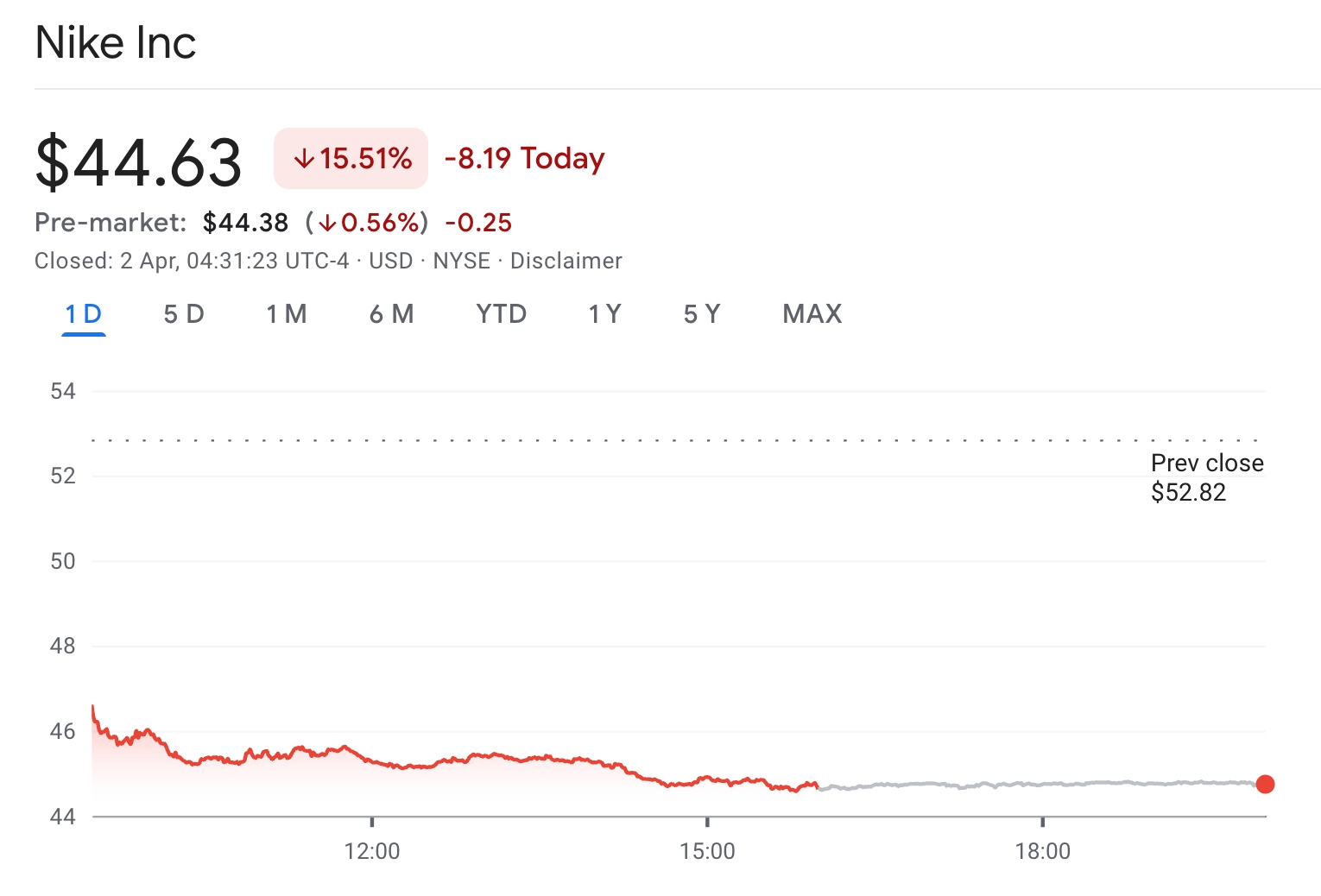View the 5 Y chart range
This screenshot has width=1321, height=896.
click(702, 314)
